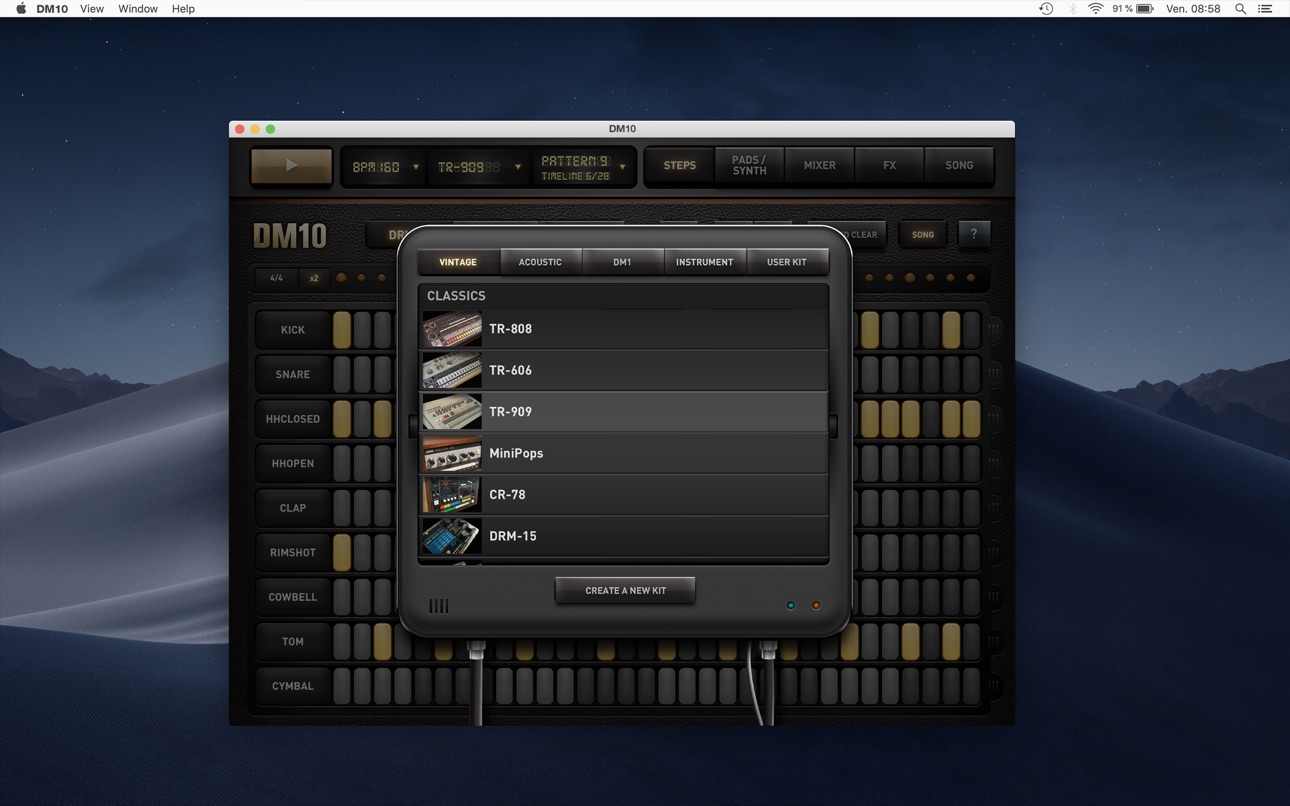The height and width of the screenshot is (806, 1290).
Task: Click the menu bar clock Ven. 08:58
Action: point(1193,8)
